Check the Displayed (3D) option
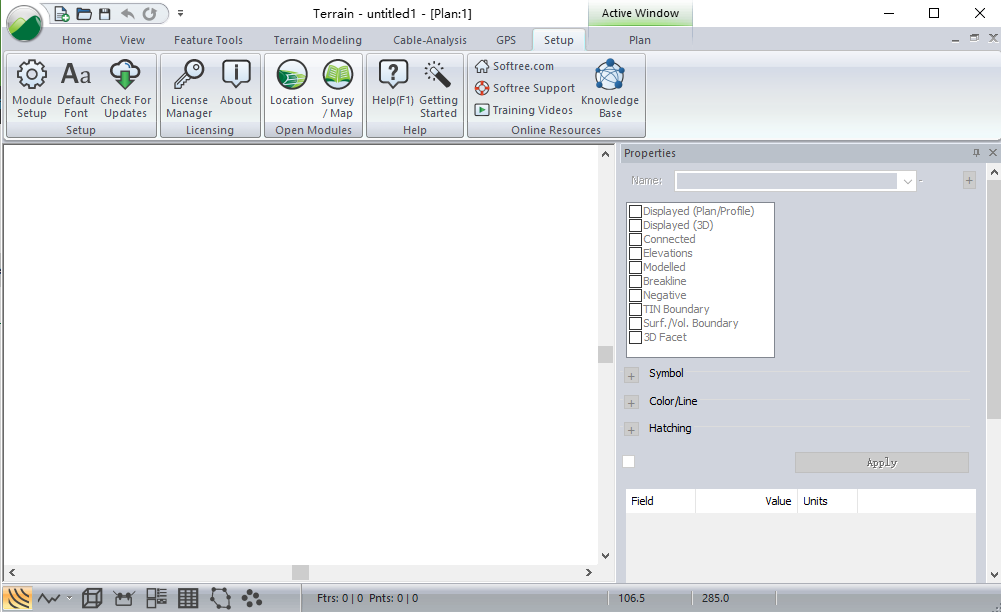Viewport: 1001px width, 612px height. [x=635, y=226]
